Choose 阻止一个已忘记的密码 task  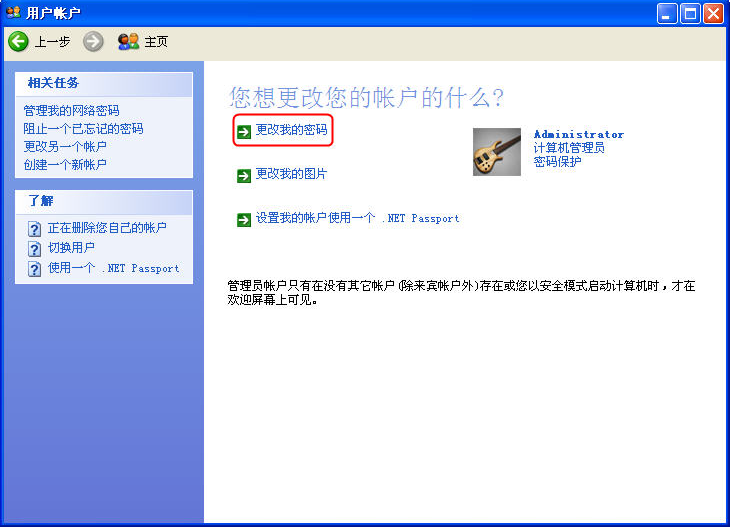click(83, 128)
